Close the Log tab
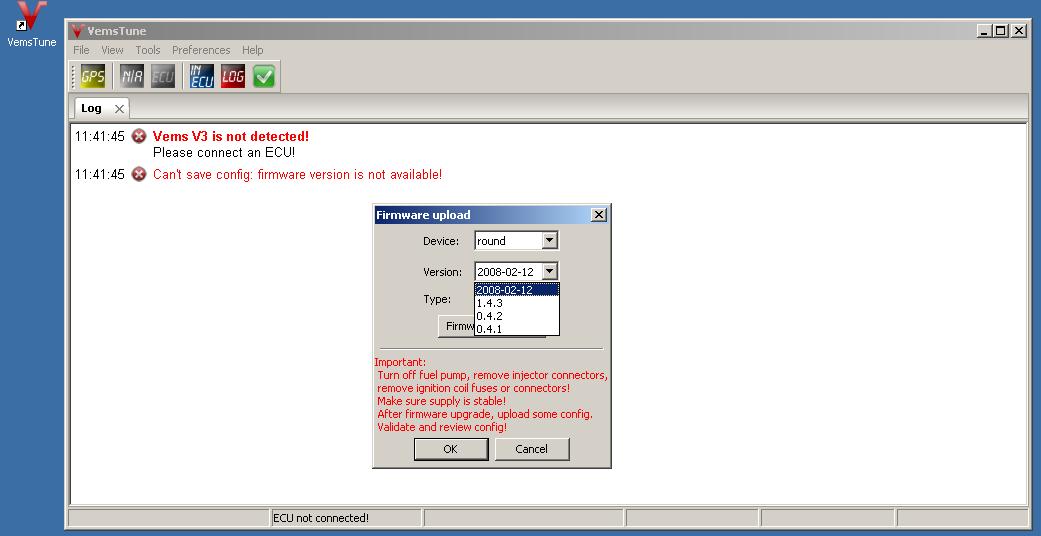 119,109
